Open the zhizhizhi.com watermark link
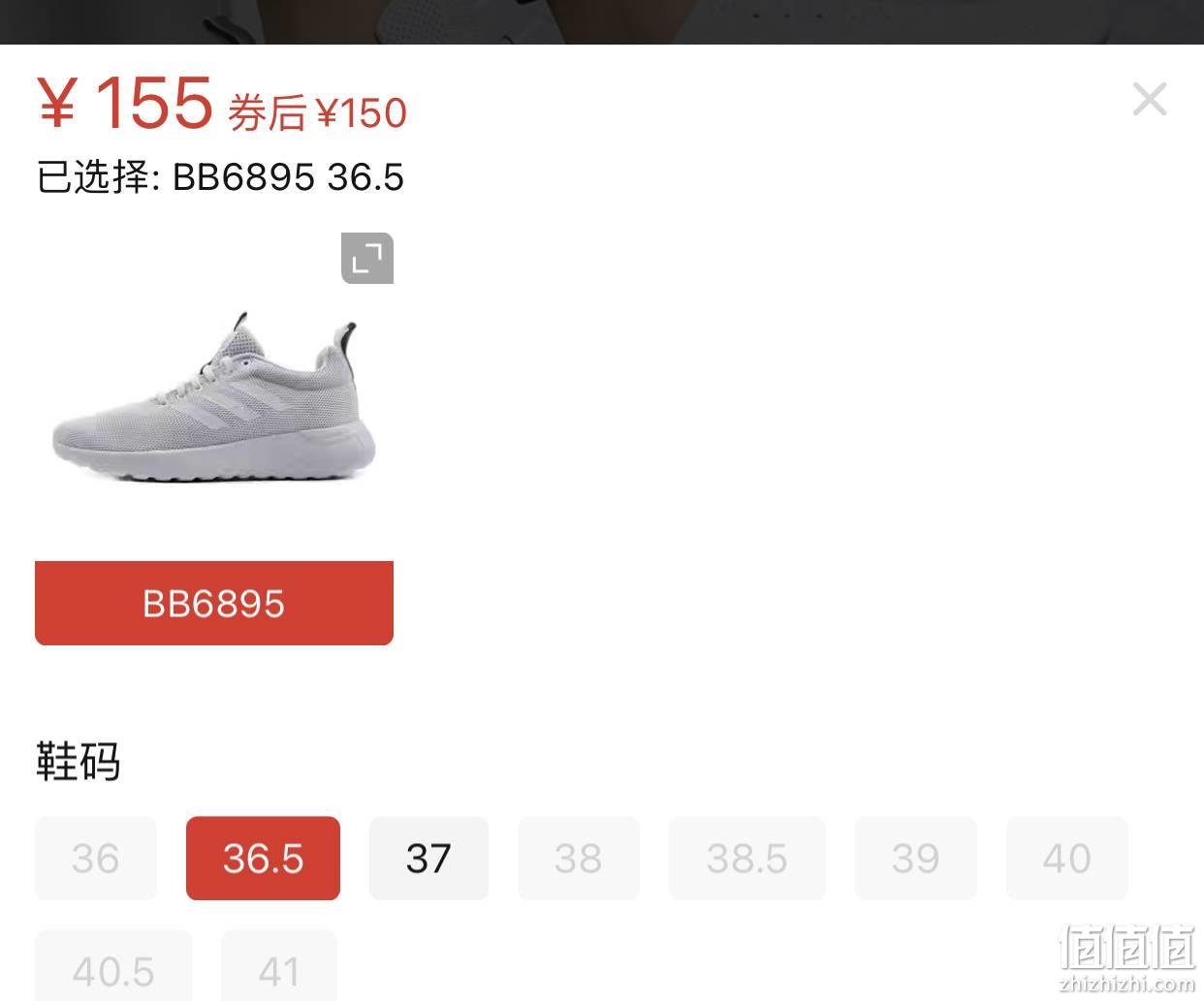The height and width of the screenshot is (1001, 1204). (x=1127, y=984)
